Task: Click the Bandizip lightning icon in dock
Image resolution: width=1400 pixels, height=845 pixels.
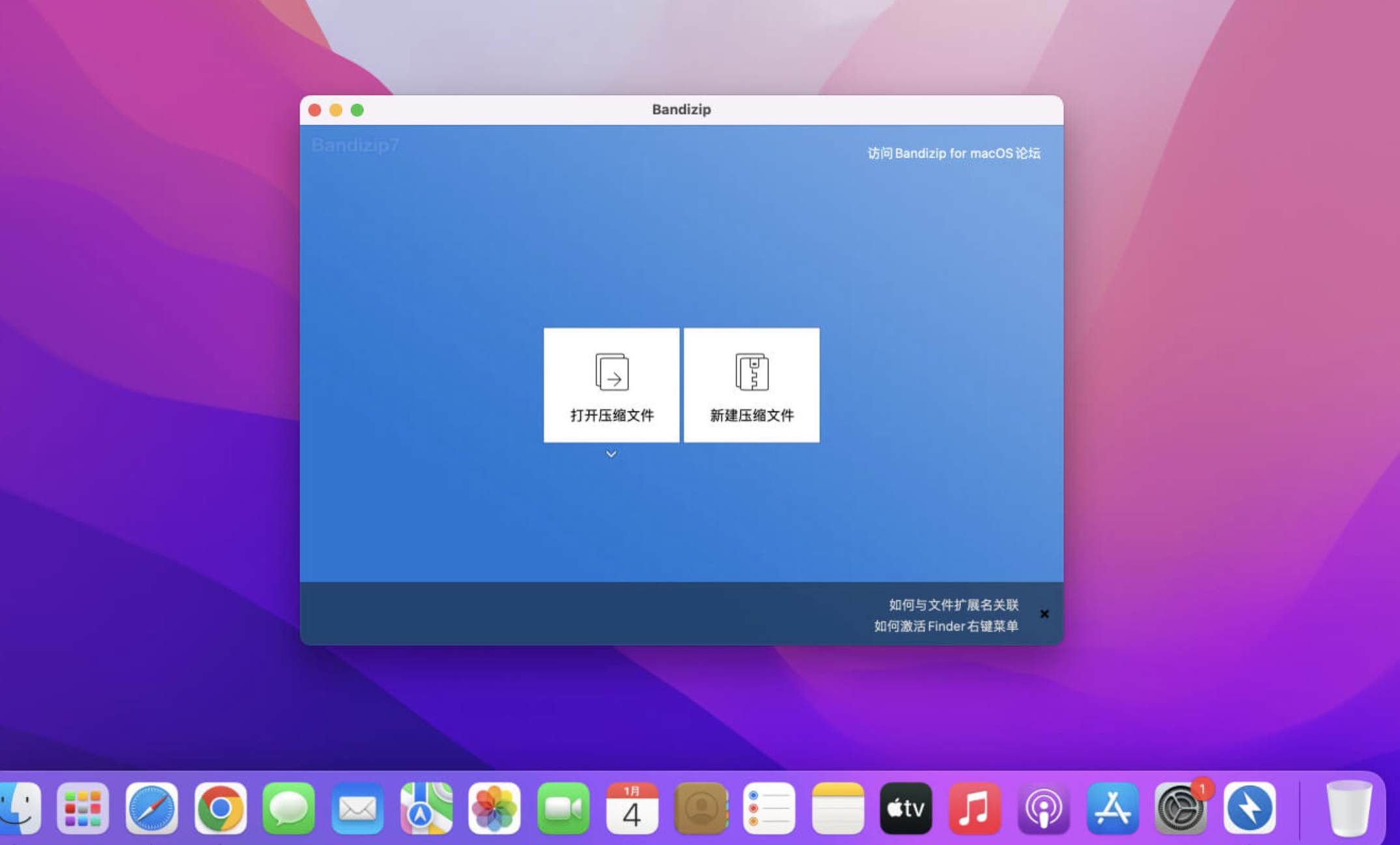Action: click(1249, 809)
